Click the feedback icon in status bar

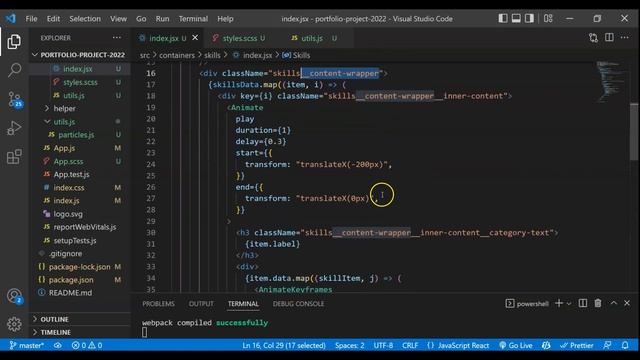[607, 345]
